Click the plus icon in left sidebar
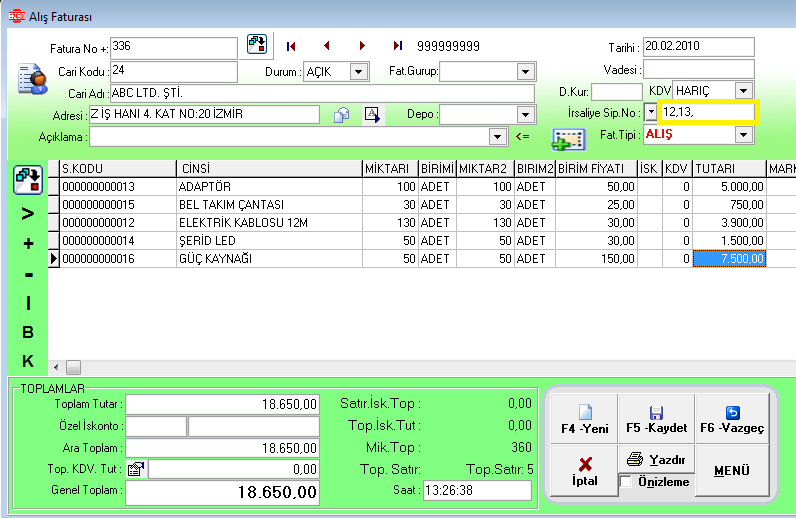 [x=28, y=243]
